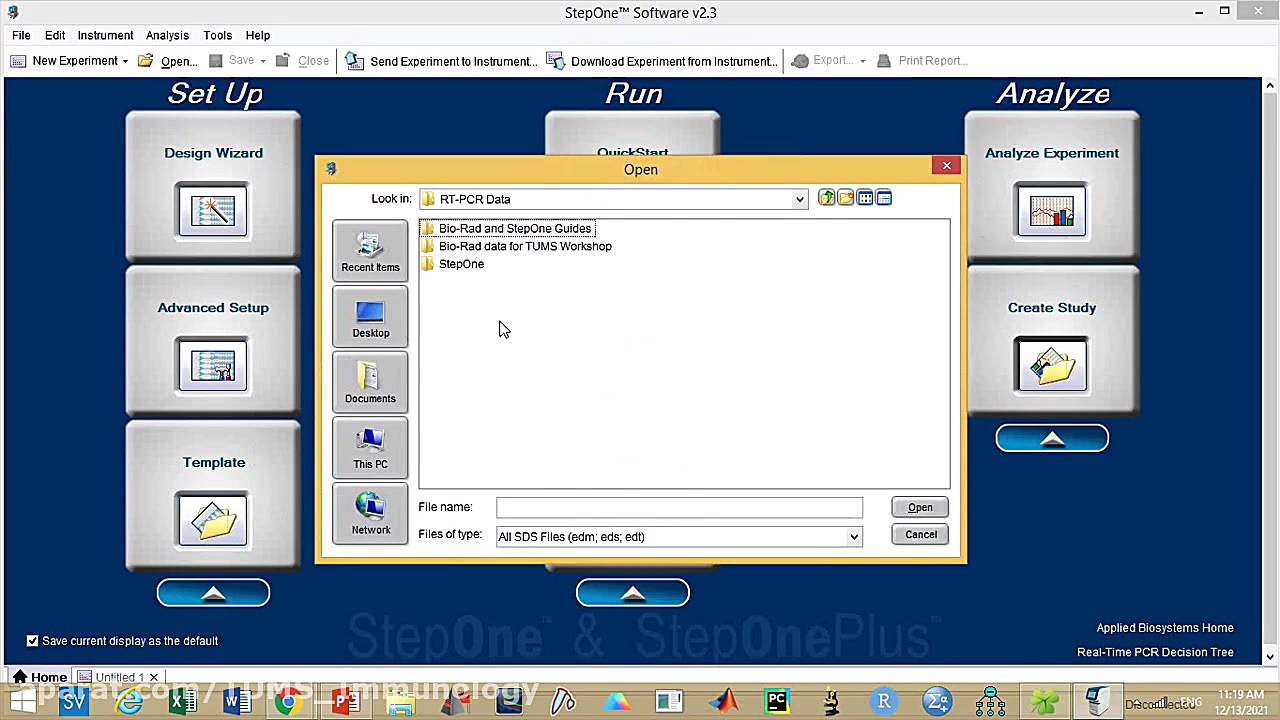1280x720 pixels.
Task: Click Download Experiment from Instrument
Action: coord(662,61)
